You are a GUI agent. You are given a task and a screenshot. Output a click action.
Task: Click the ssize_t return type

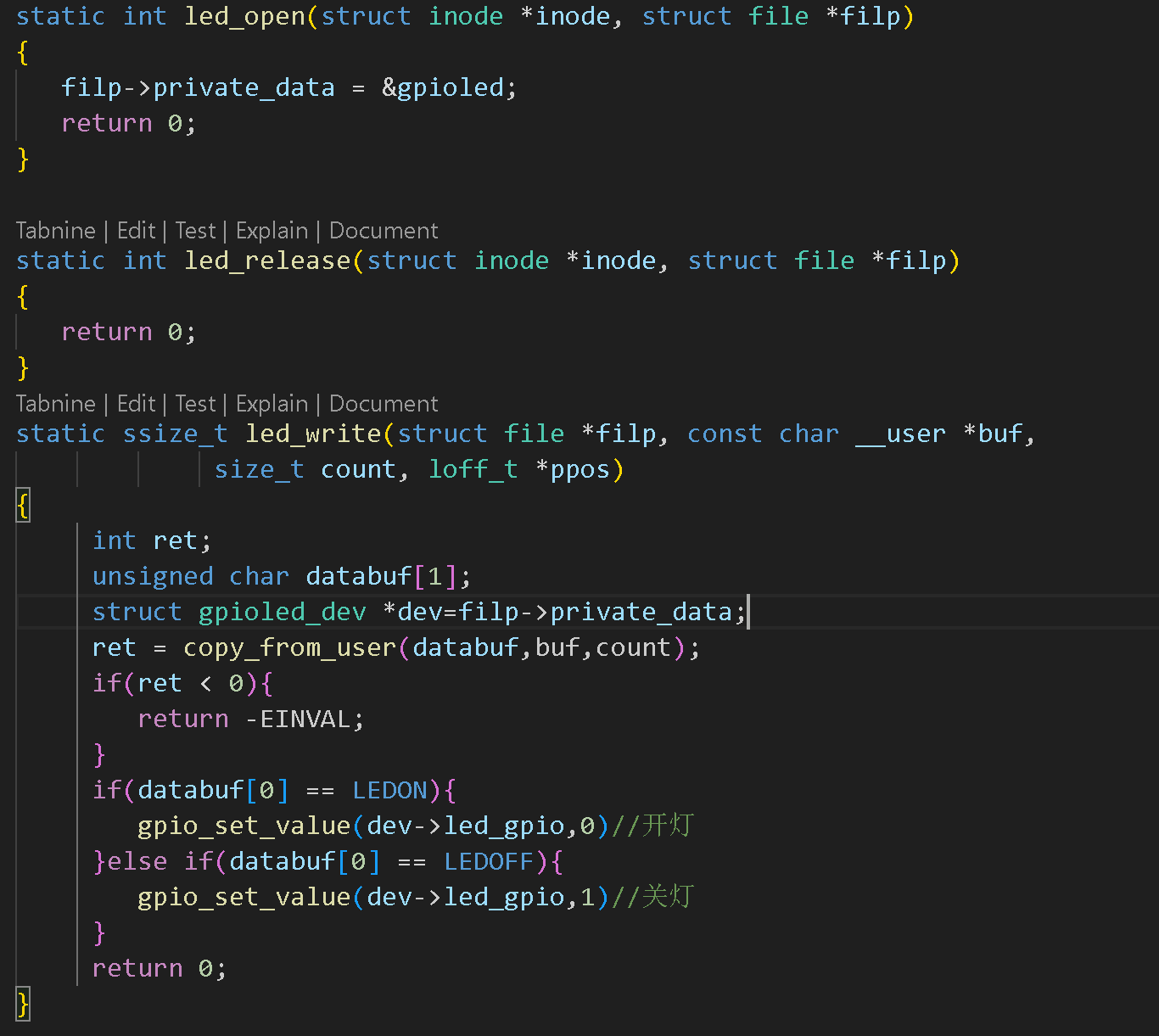(176, 434)
